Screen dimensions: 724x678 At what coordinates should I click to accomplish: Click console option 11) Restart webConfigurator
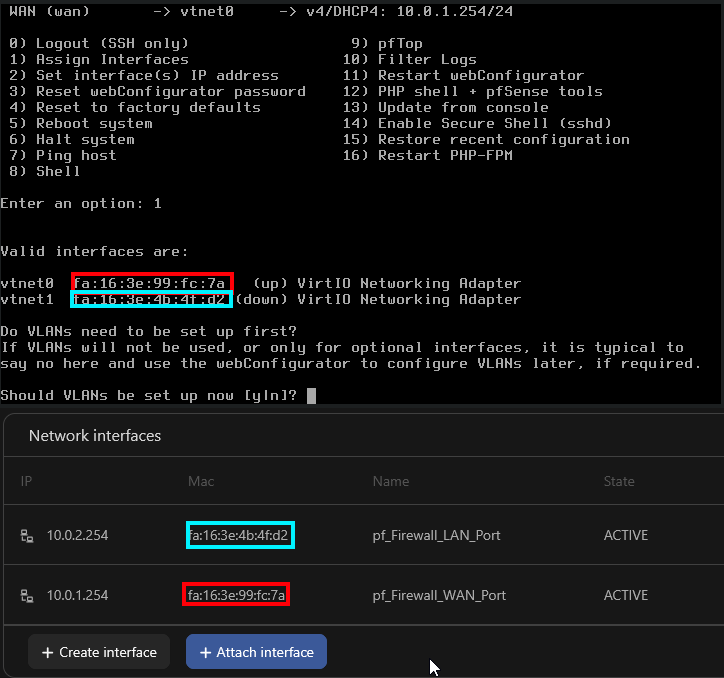point(464,75)
